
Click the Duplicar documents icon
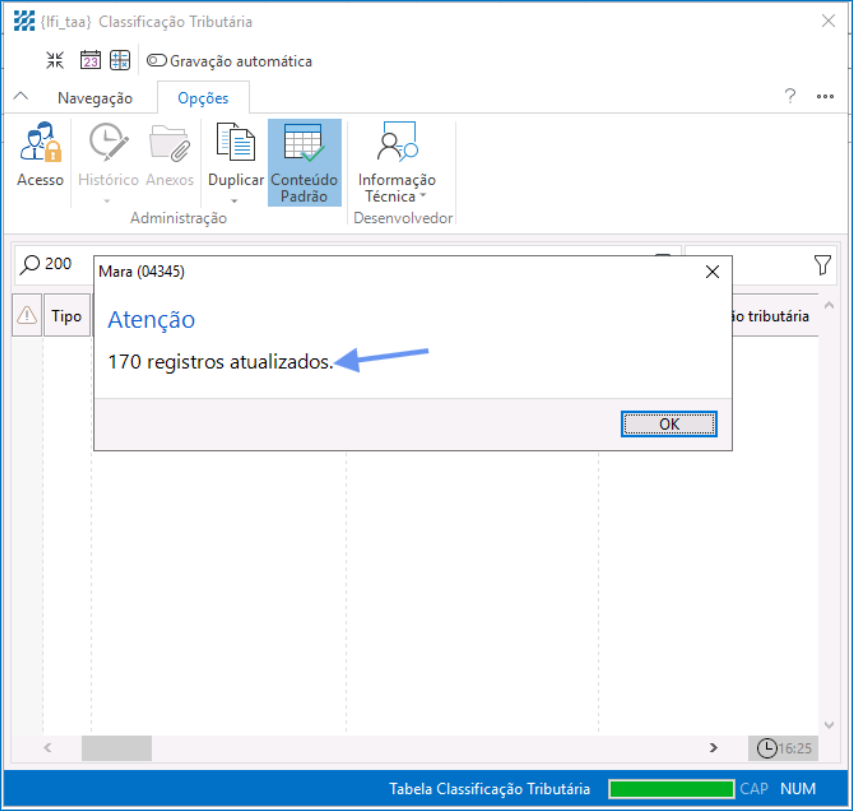coord(236,146)
